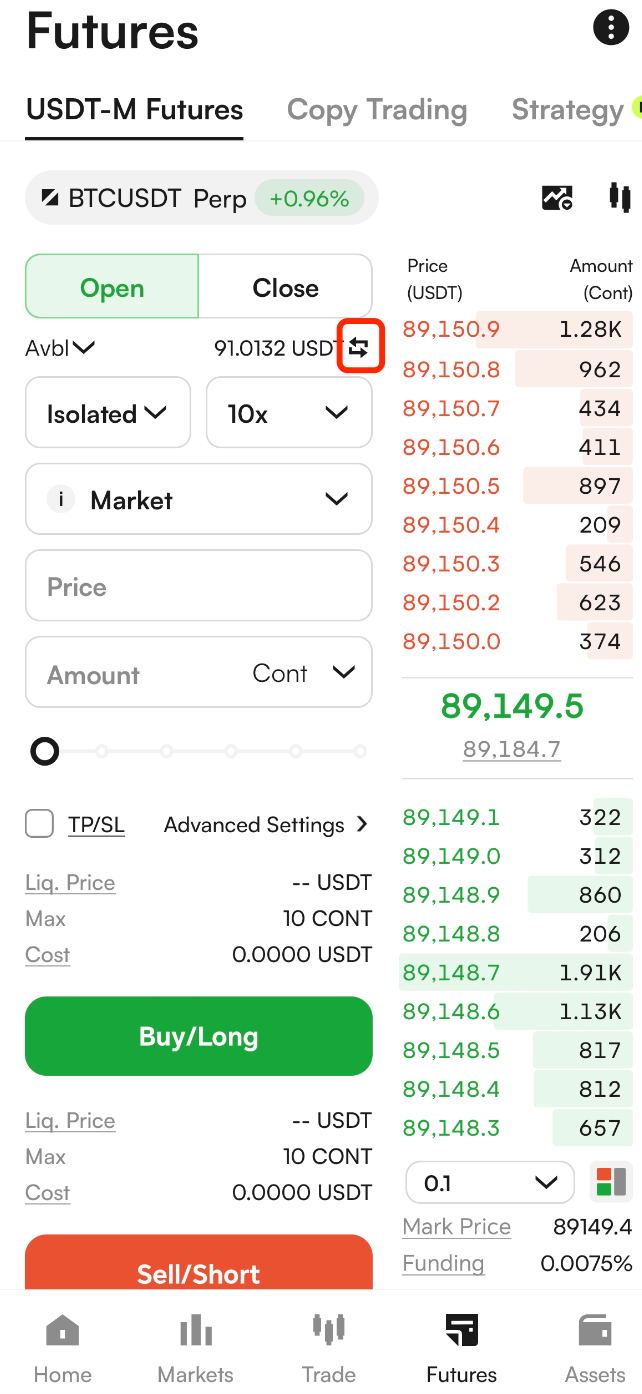Open Advanced Settings
Screen dimensions: 642x1394
(x=265, y=825)
